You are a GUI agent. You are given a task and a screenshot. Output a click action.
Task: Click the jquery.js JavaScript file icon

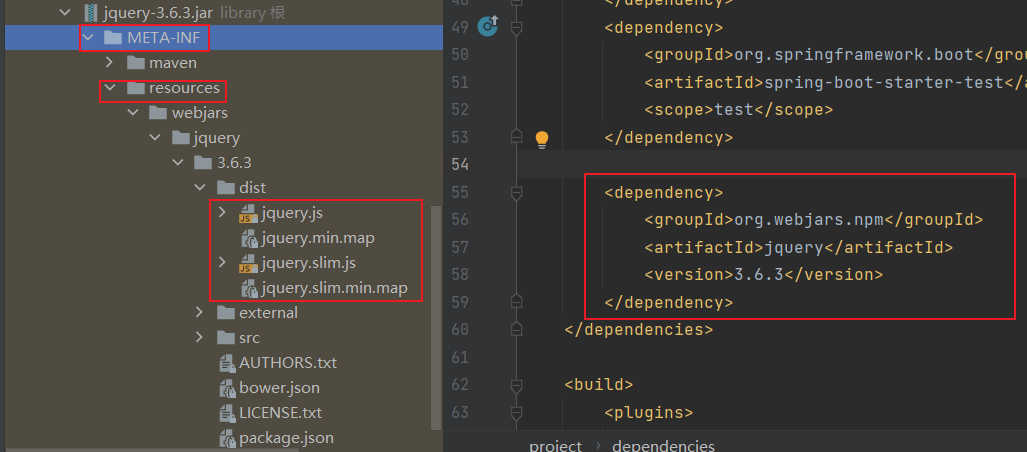point(248,213)
